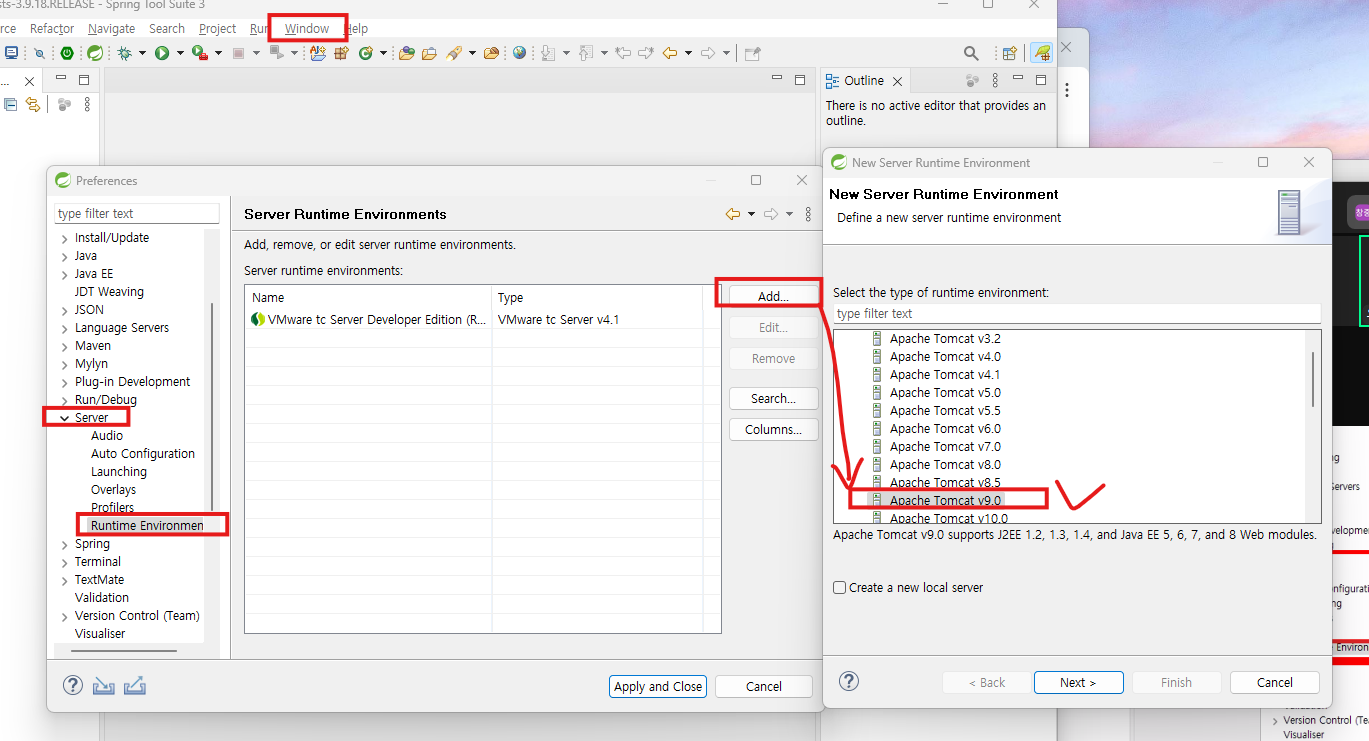
Task: Open the Refactor menu
Action: [x=52, y=28]
